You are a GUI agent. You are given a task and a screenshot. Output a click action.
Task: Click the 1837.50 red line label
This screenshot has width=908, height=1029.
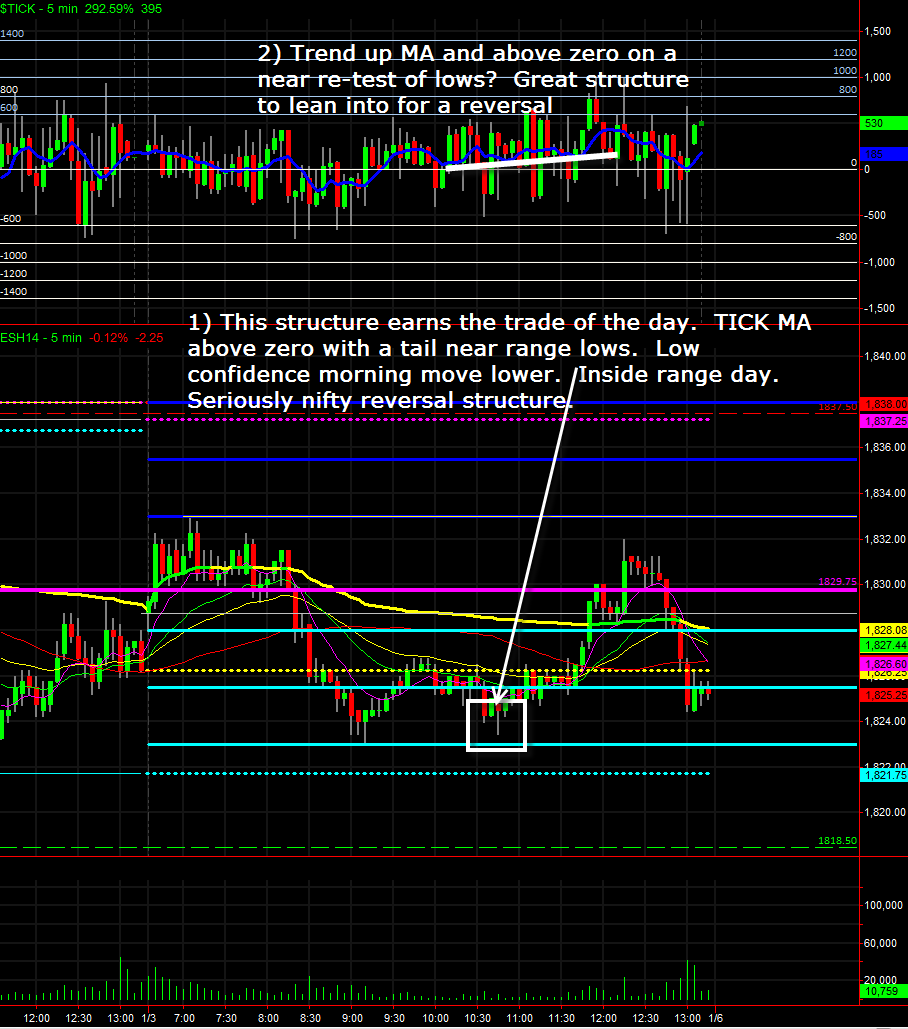coord(837,407)
